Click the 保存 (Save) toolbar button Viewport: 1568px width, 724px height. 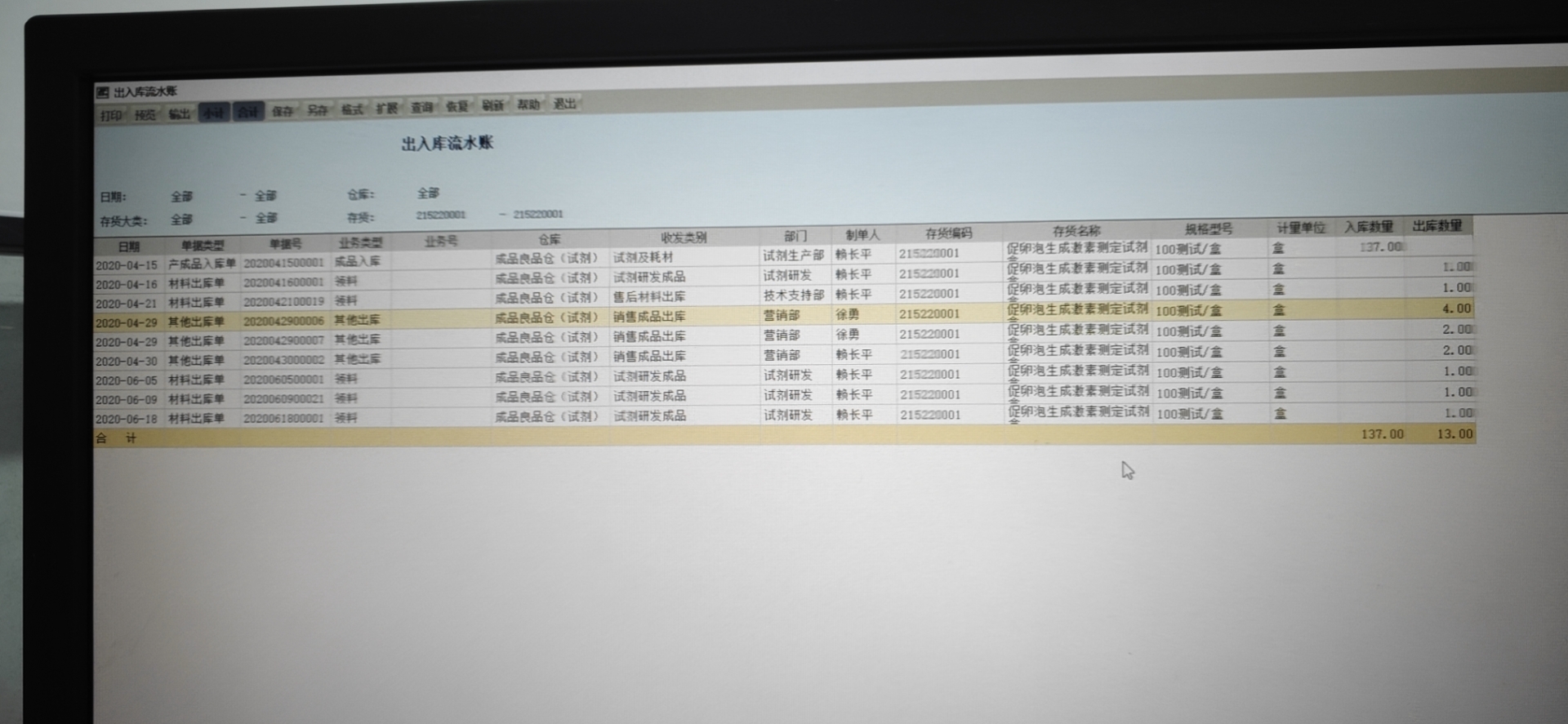point(283,111)
